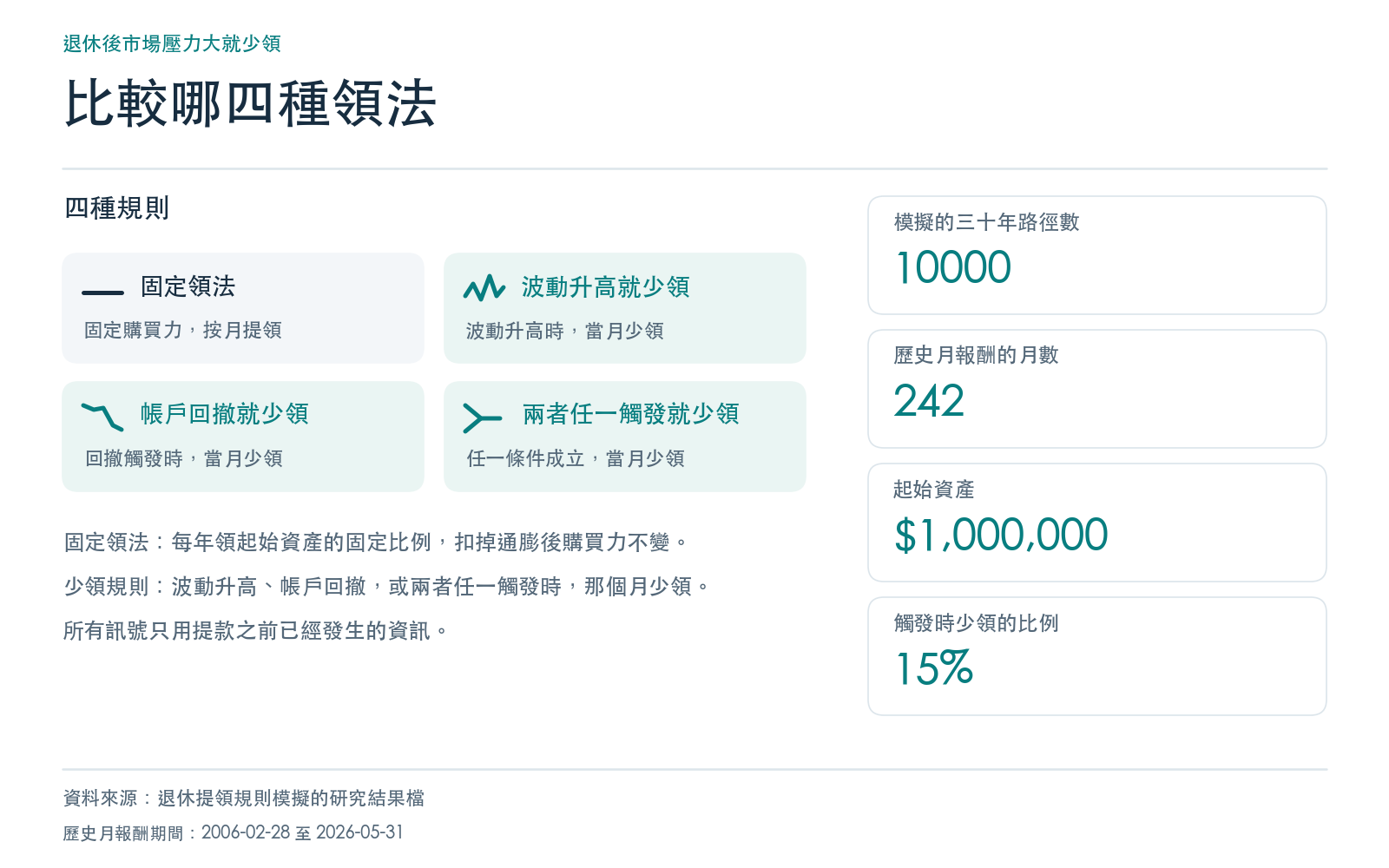
Task: Click the subtitle 退休後市場壓力大就少領
Action: (x=172, y=43)
